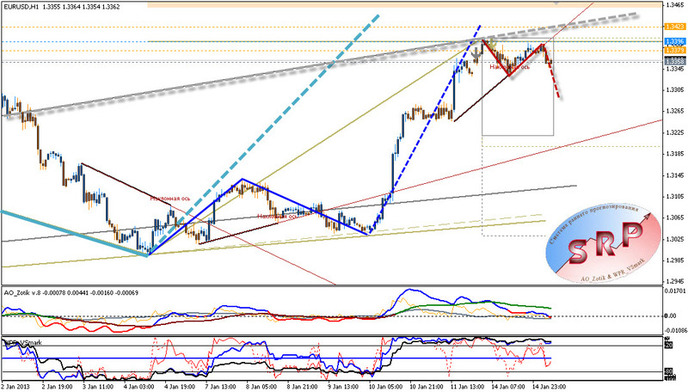Click the 0.01701 value on AO scale
Viewport: 688px width, 392px height.
tap(676, 291)
